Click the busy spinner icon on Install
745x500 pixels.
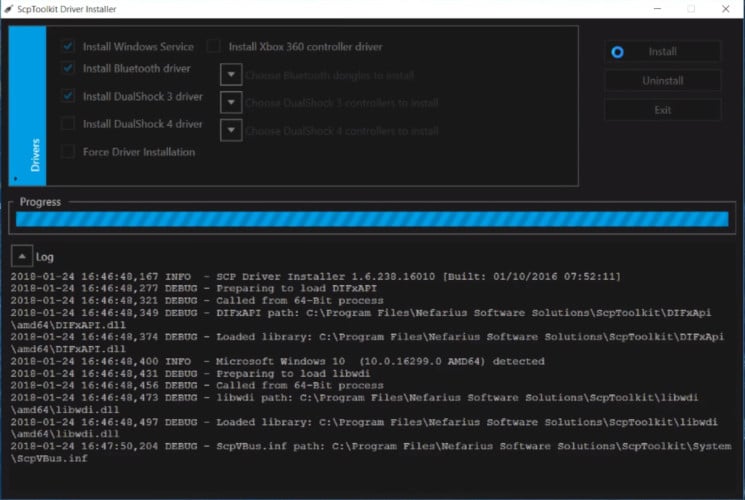click(617, 52)
